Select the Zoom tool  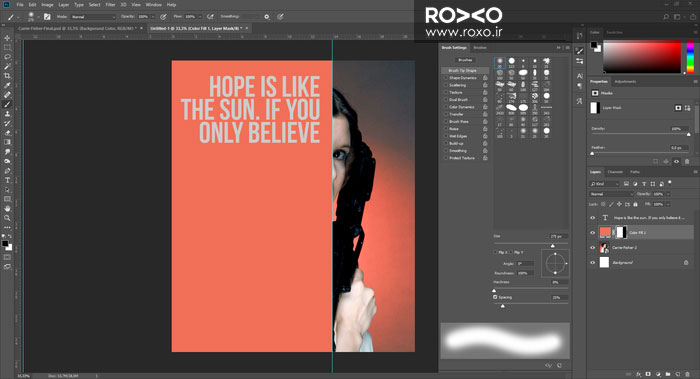point(7,218)
